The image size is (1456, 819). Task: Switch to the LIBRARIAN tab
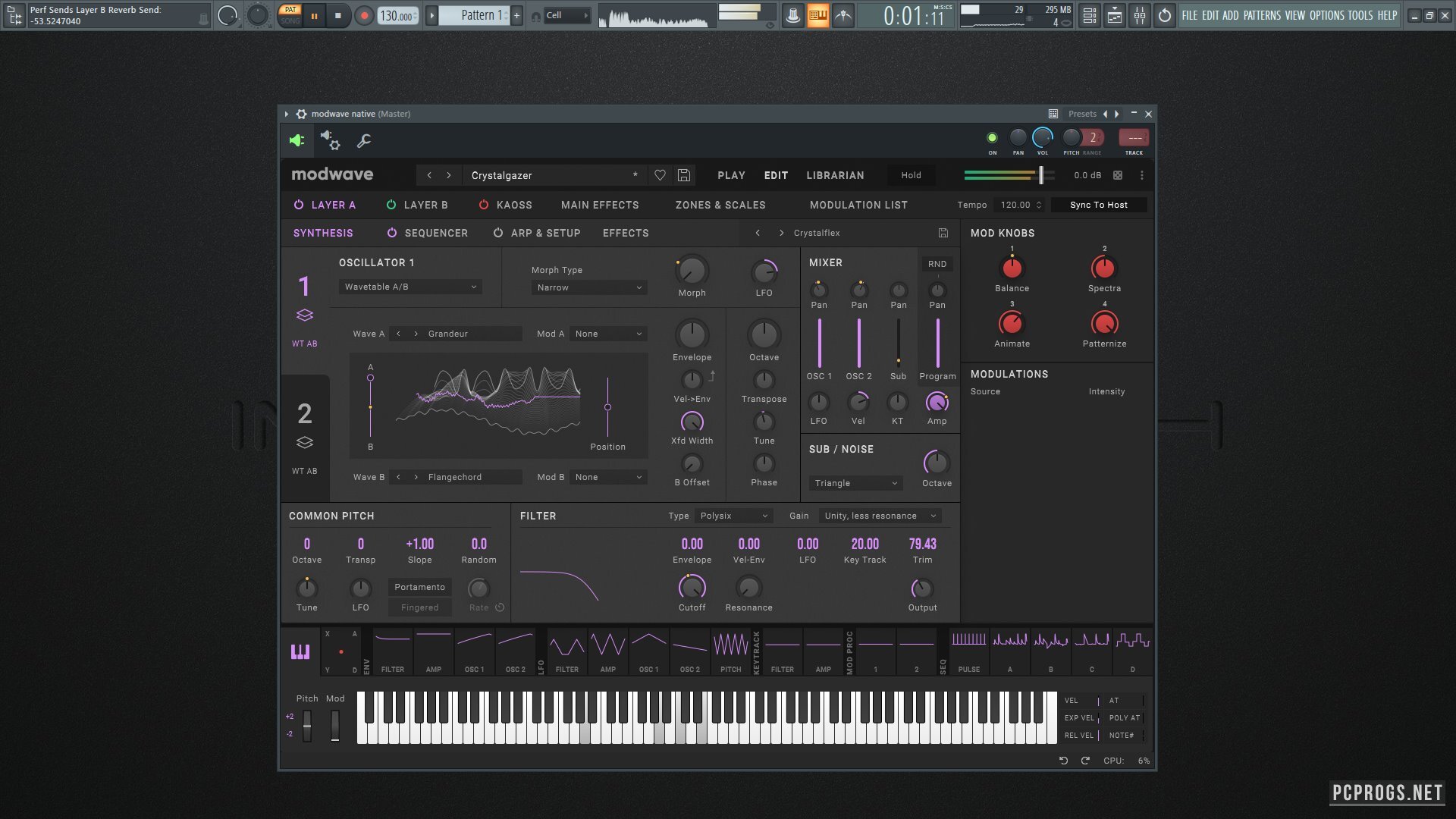834,175
